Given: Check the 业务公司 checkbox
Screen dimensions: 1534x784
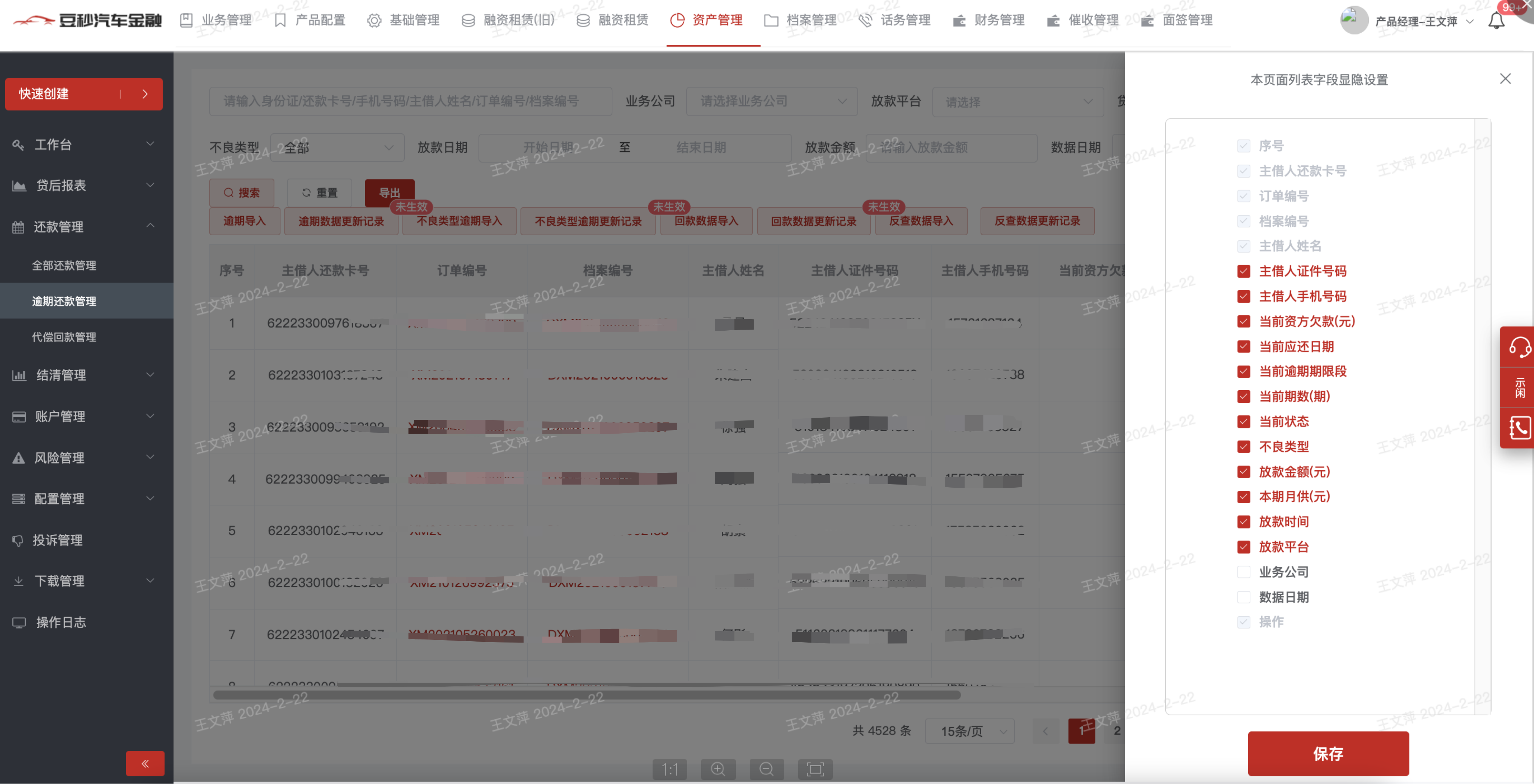Looking at the screenshot, I should click(1243, 572).
